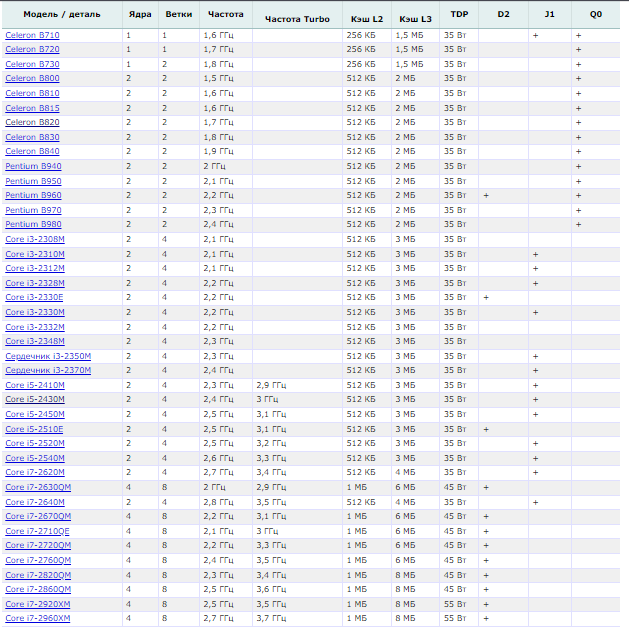Select Core i5-2540M's 3,3 ГГц turbo cell
This screenshot has height=633, width=629.
click(x=297, y=459)
